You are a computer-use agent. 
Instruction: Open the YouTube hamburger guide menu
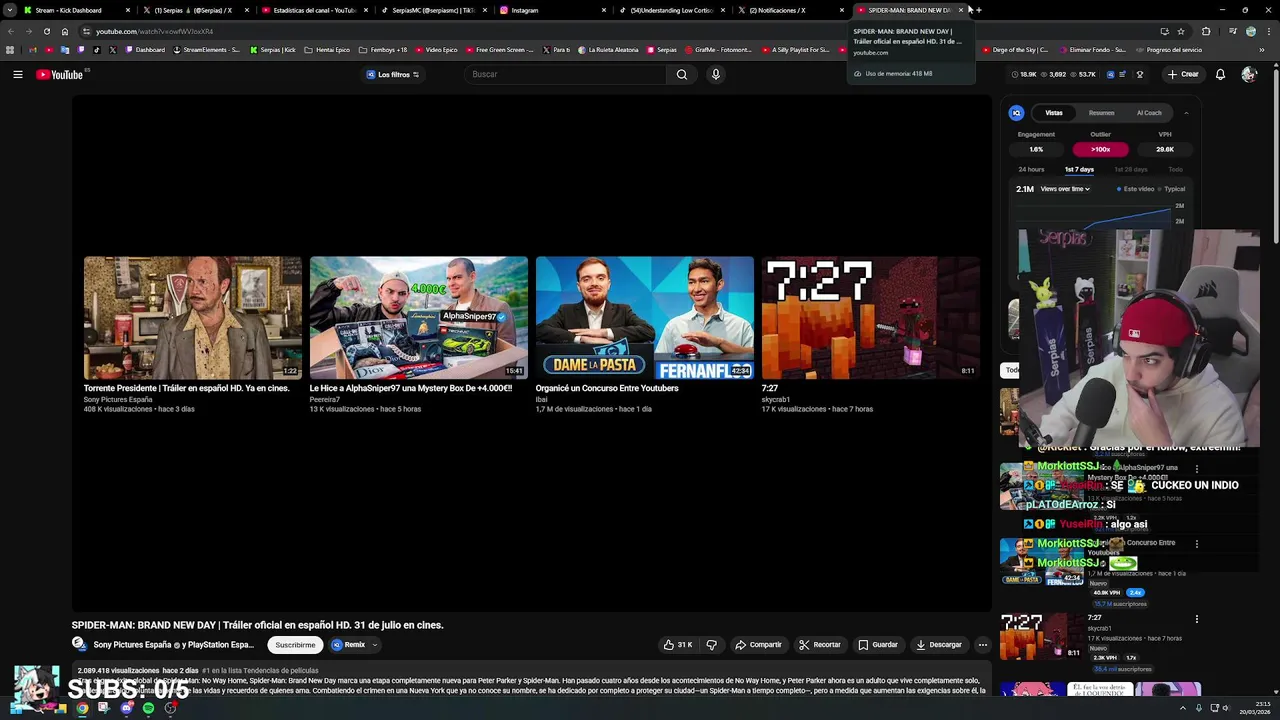click(18, 74)
